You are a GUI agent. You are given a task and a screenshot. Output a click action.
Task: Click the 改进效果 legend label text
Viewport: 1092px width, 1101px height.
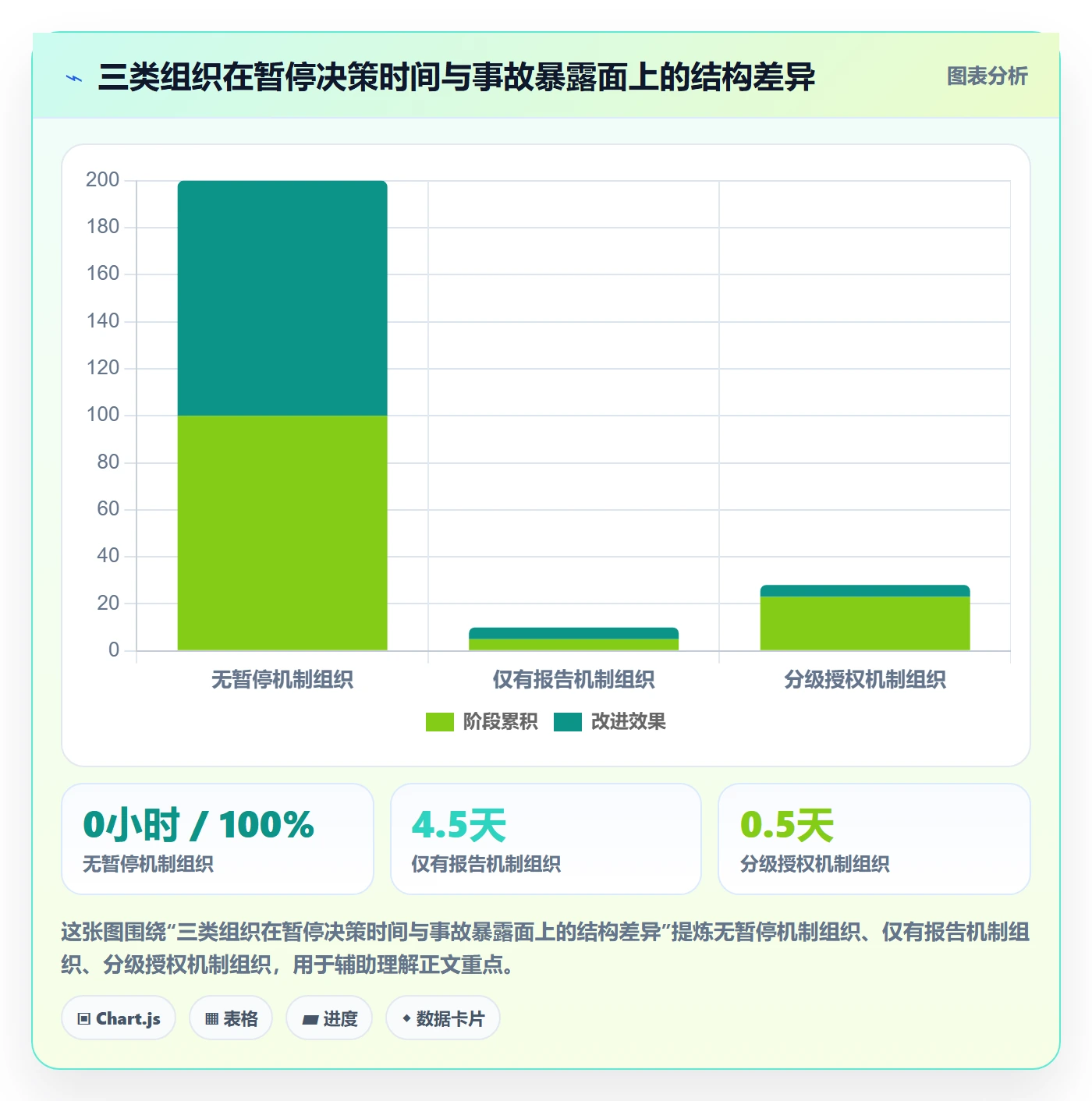[629, 722]
